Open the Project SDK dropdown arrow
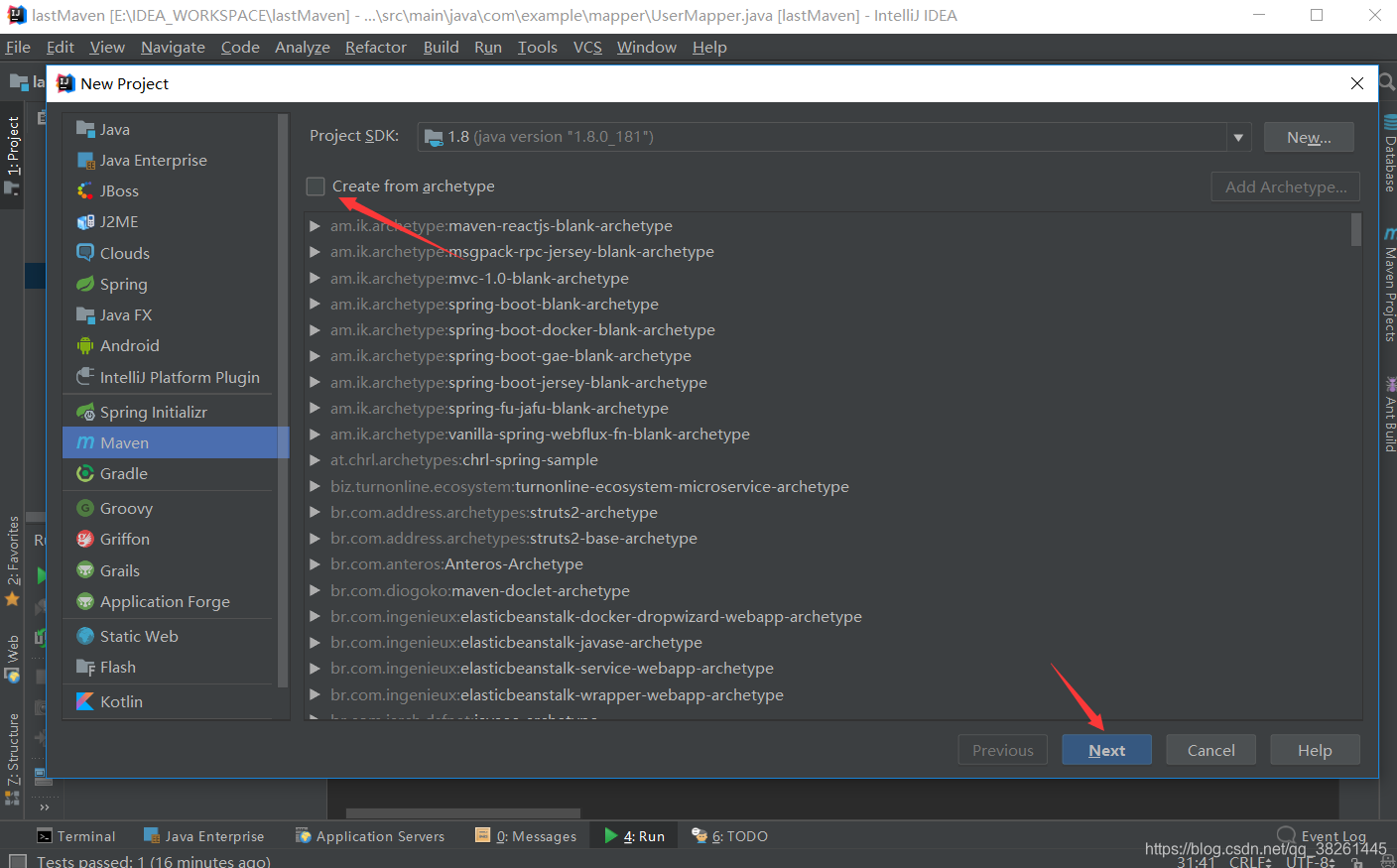Screen dimensions: 1397x868 pyautogui.click(x=1238, y=138)
